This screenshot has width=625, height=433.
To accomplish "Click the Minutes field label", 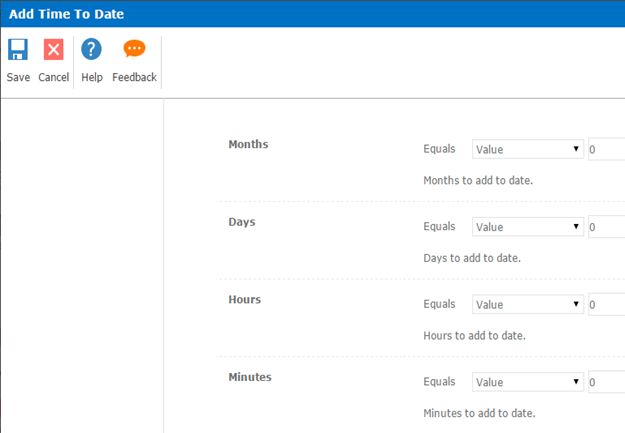I will (x=250, y=377).
